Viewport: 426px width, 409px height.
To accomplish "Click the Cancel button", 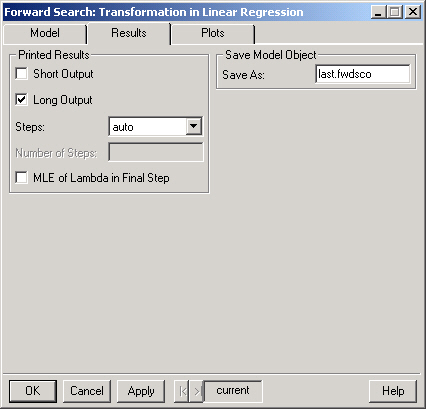I will (x=87, y=391).
